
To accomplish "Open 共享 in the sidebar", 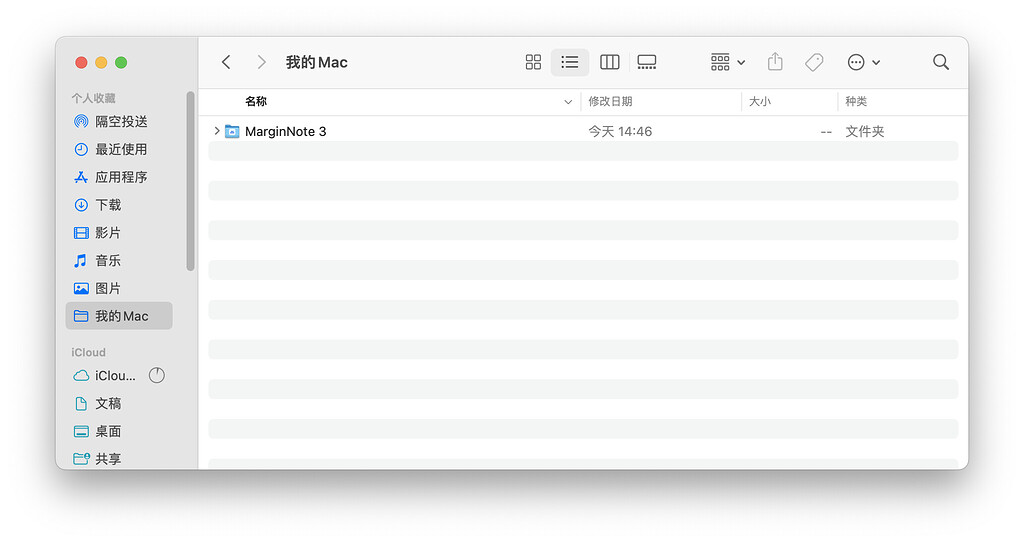I will (119, 459).
